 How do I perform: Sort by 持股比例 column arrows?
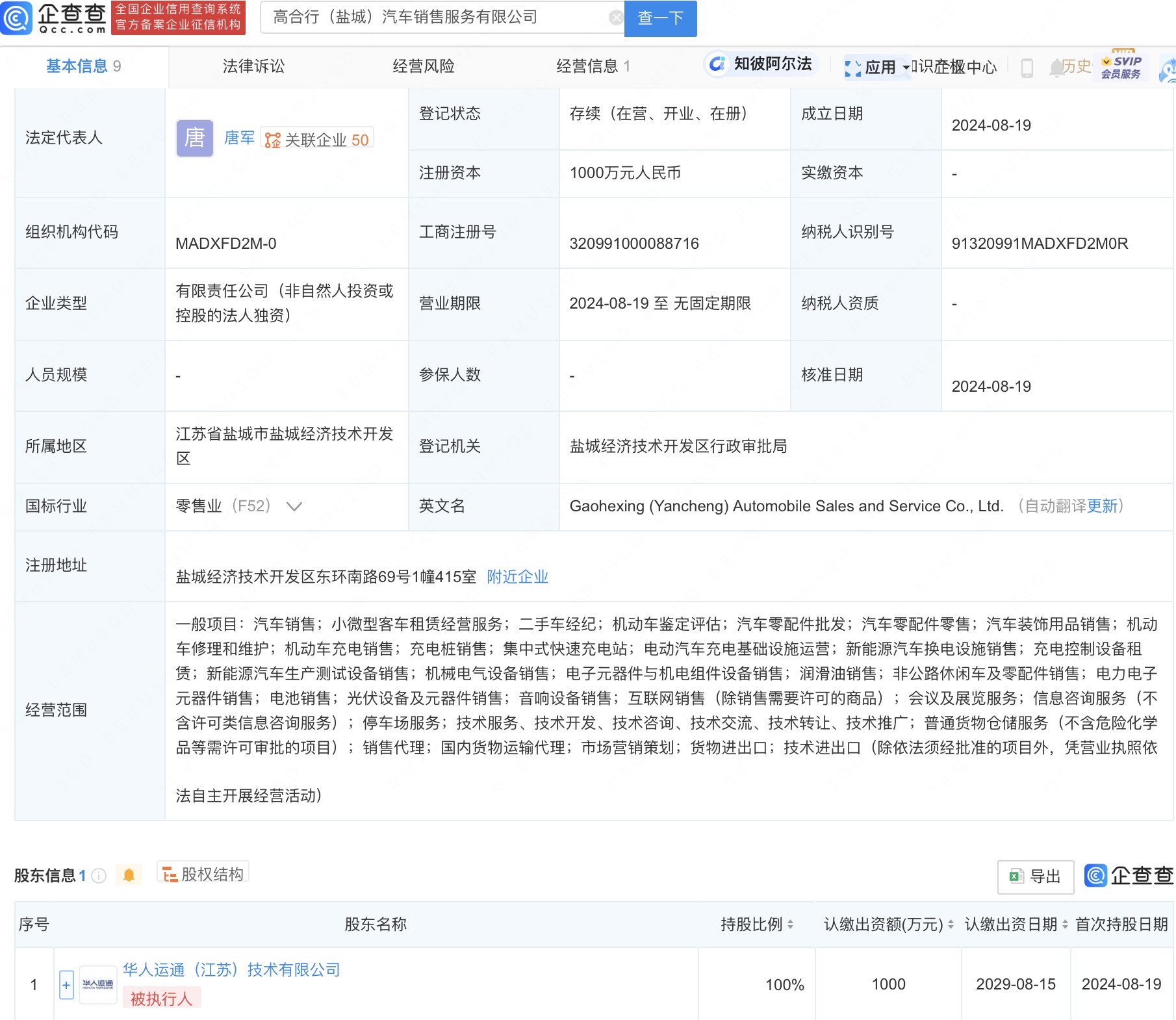tap(790, 924)
